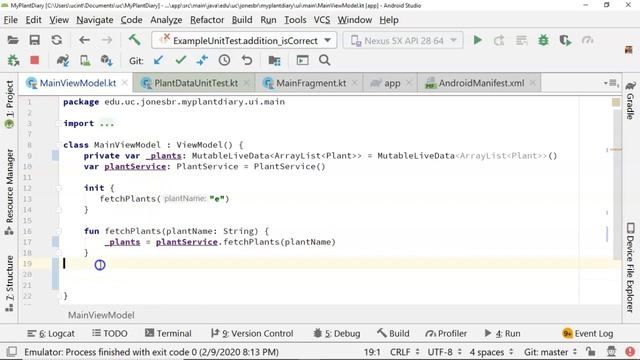Viewport: 640px width, 360px height.
Task: Open the Terminal tool window
Action: [168, 333]
